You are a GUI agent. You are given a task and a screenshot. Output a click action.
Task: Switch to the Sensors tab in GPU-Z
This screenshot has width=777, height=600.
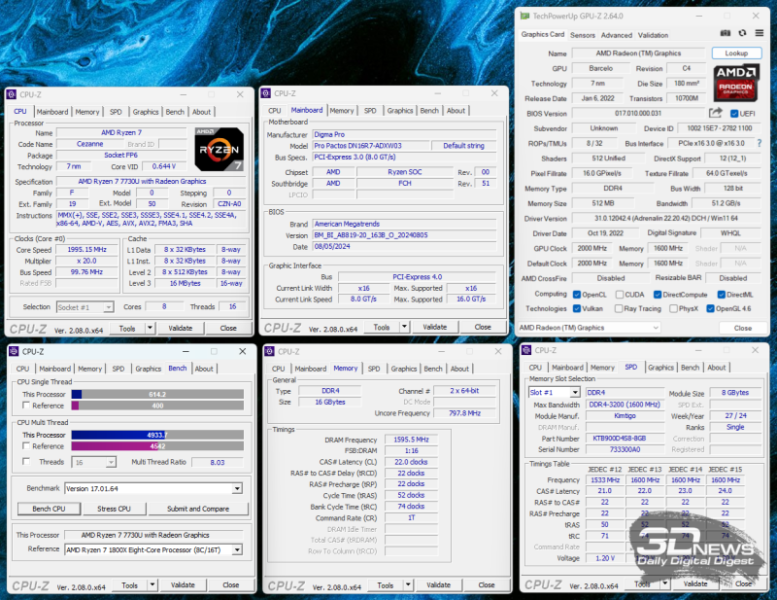(x=582, y=35)
